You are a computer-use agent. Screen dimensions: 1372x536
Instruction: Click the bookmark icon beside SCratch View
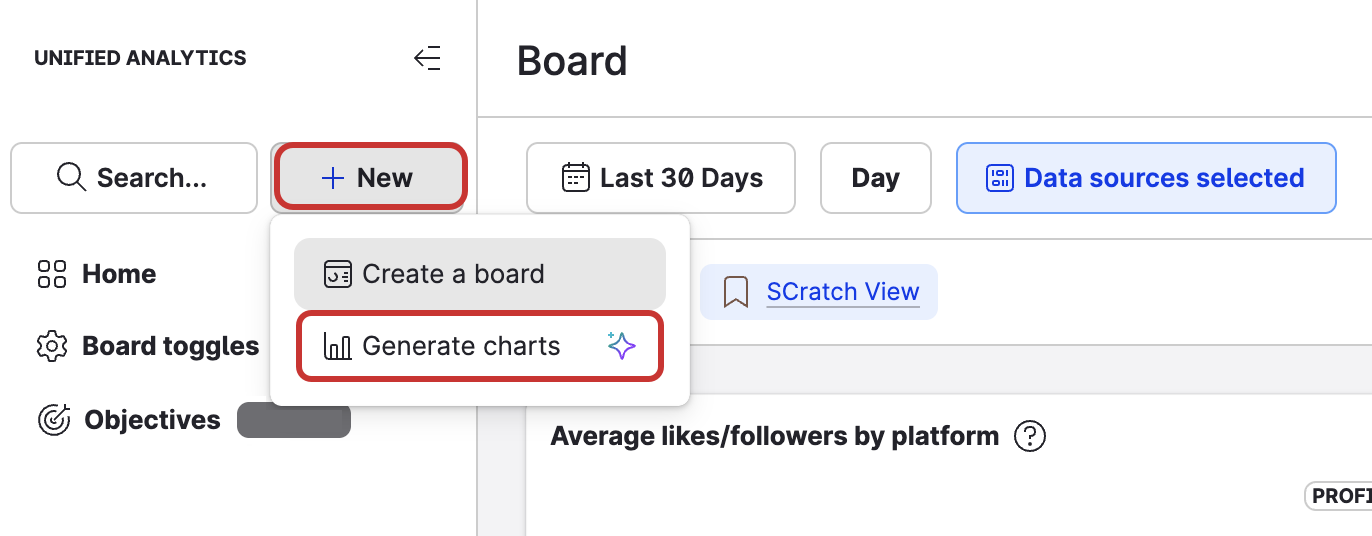(736, 292)
